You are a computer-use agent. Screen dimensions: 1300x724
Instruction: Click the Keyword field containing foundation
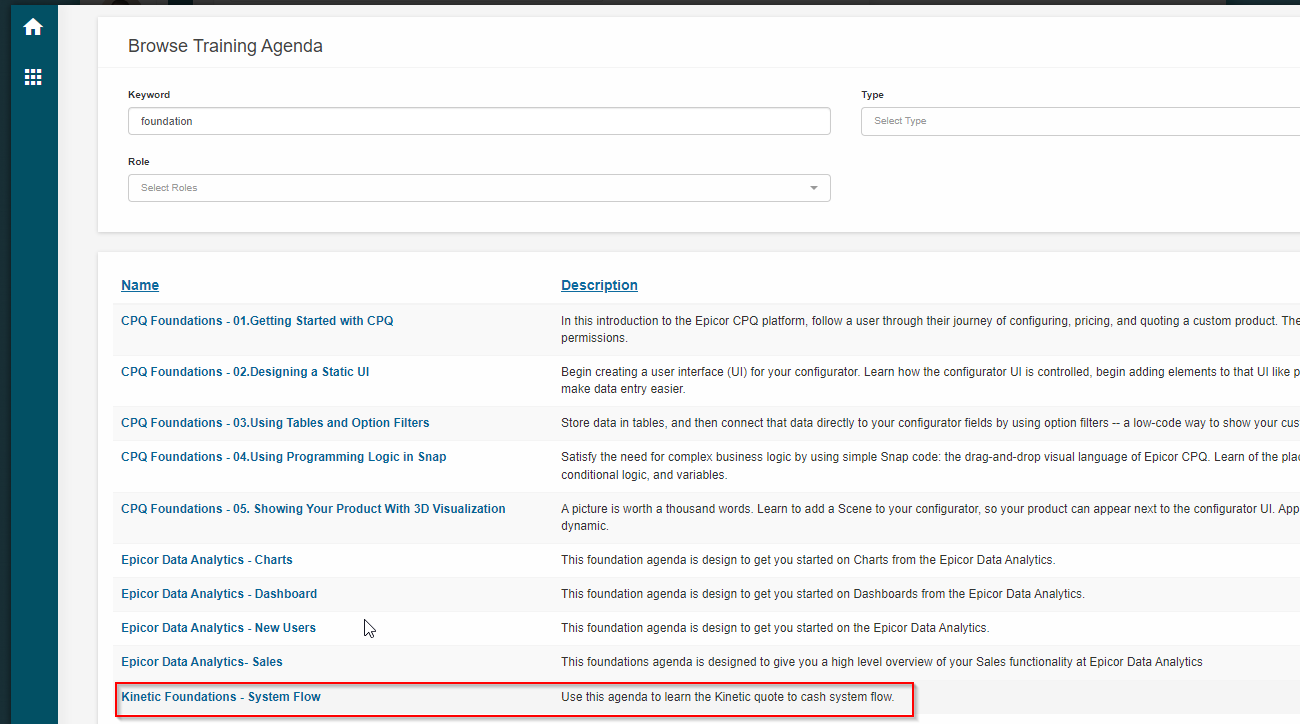click(x=479, y=121)
